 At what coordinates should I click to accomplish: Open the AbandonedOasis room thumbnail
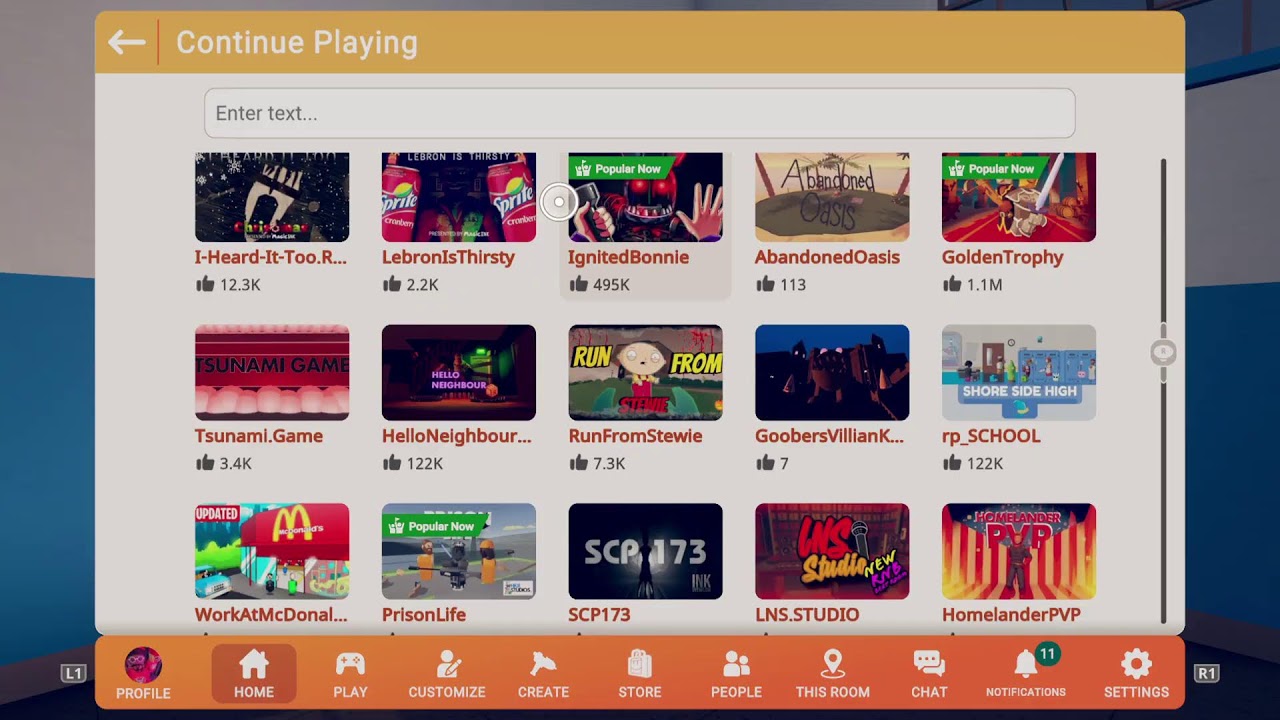[832, 197]
